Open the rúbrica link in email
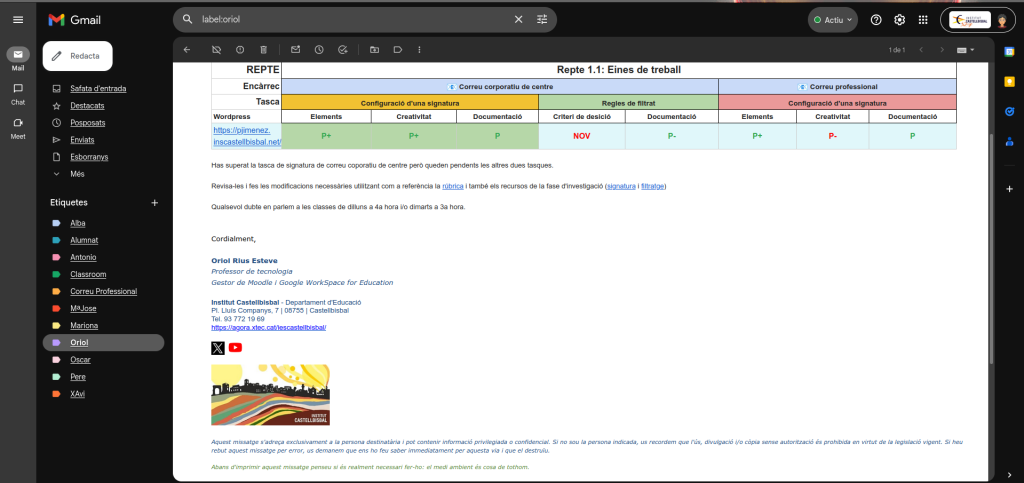1024x483 pixels. click(452, 186)
